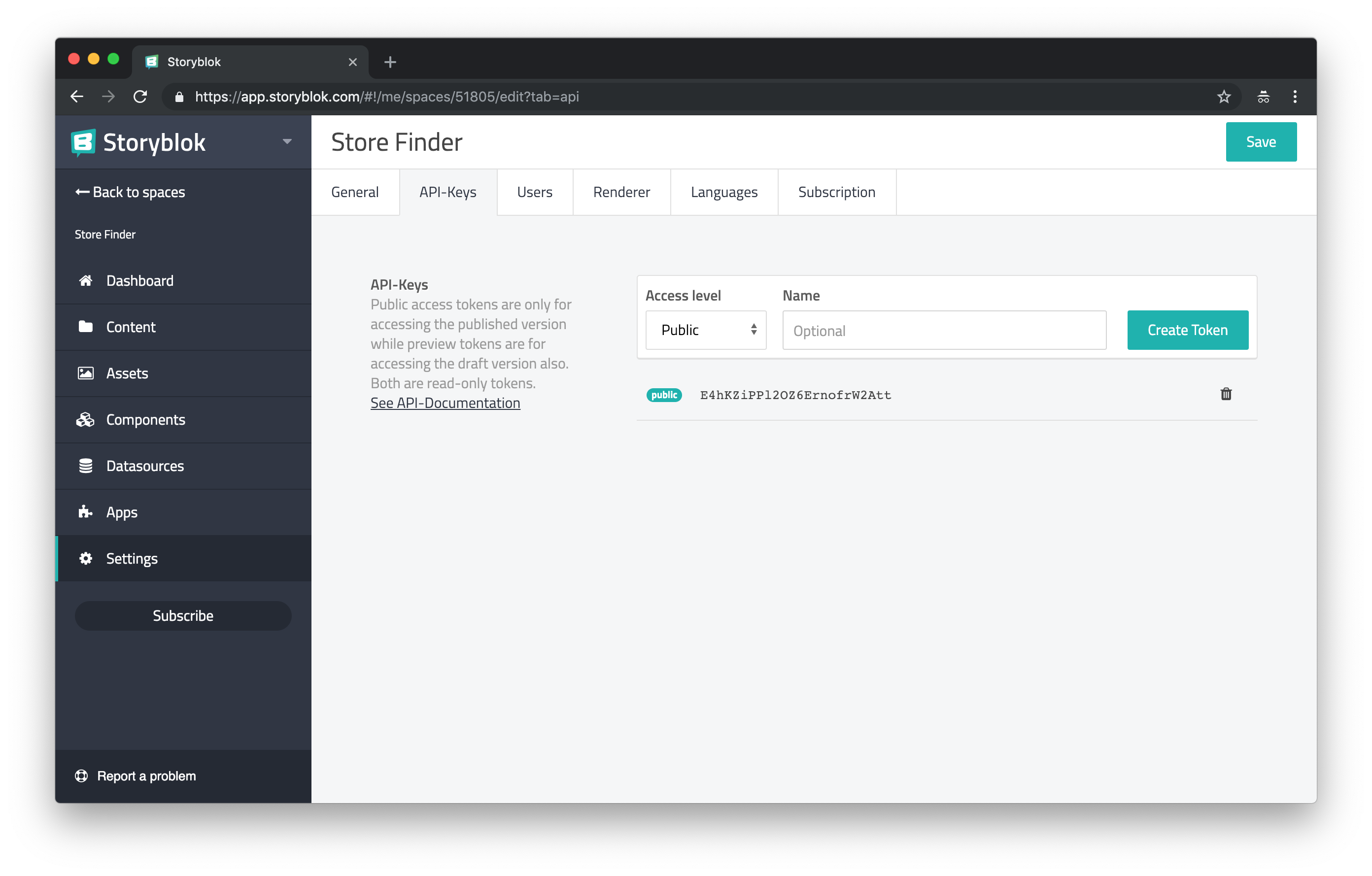Click the Dashboard icon in sidebar
This screenshot has height=876, width=1372.
pos(85,280)
